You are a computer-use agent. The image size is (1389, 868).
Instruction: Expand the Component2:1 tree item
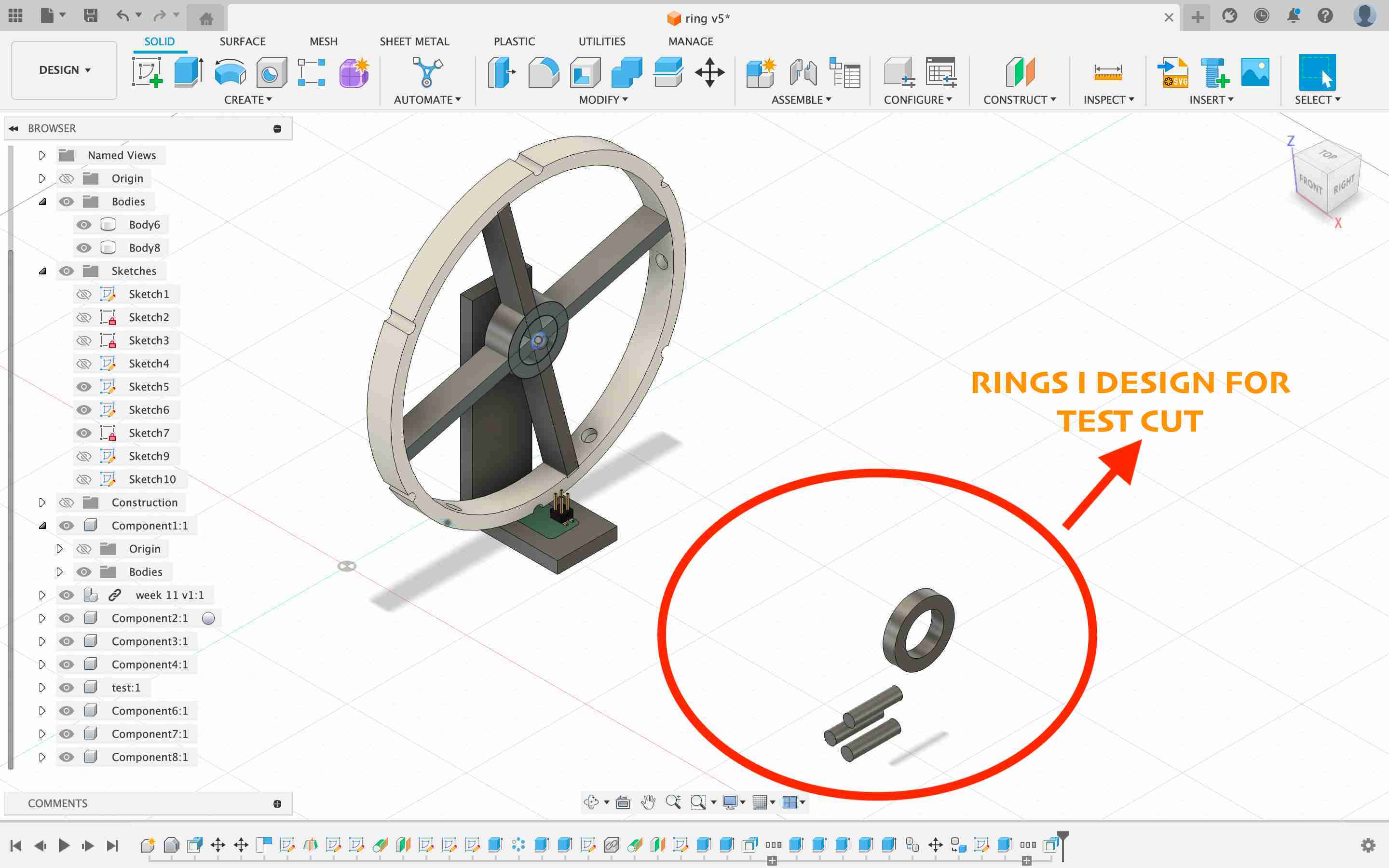(41, 617)
